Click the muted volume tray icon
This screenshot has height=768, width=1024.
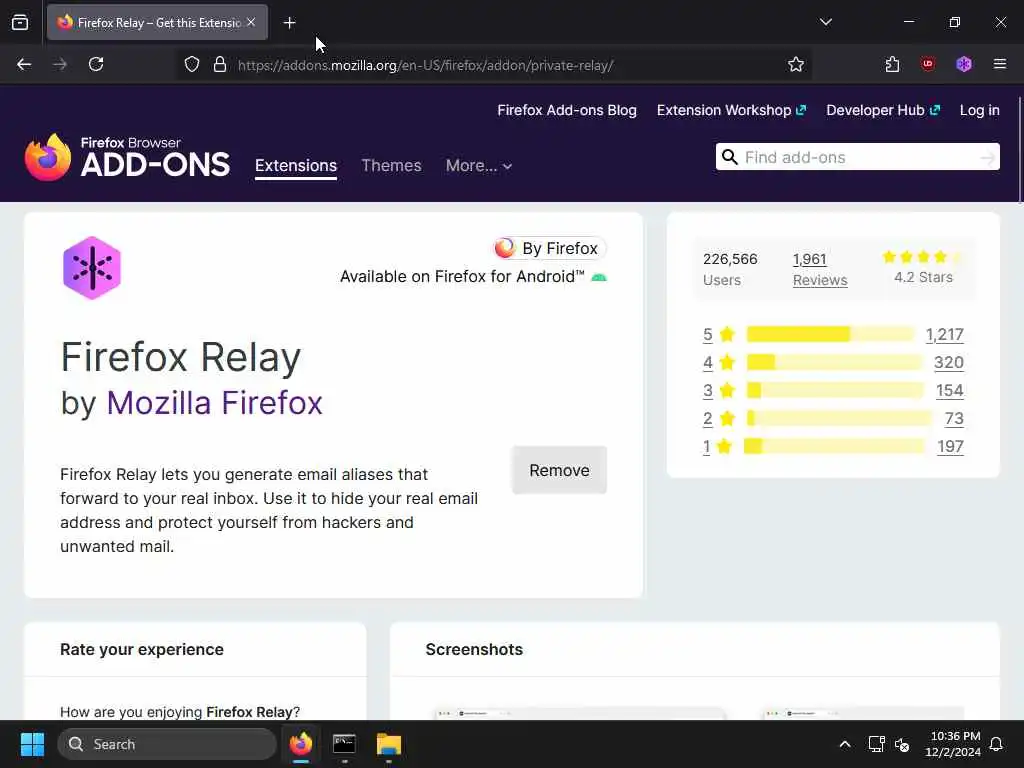902,744
